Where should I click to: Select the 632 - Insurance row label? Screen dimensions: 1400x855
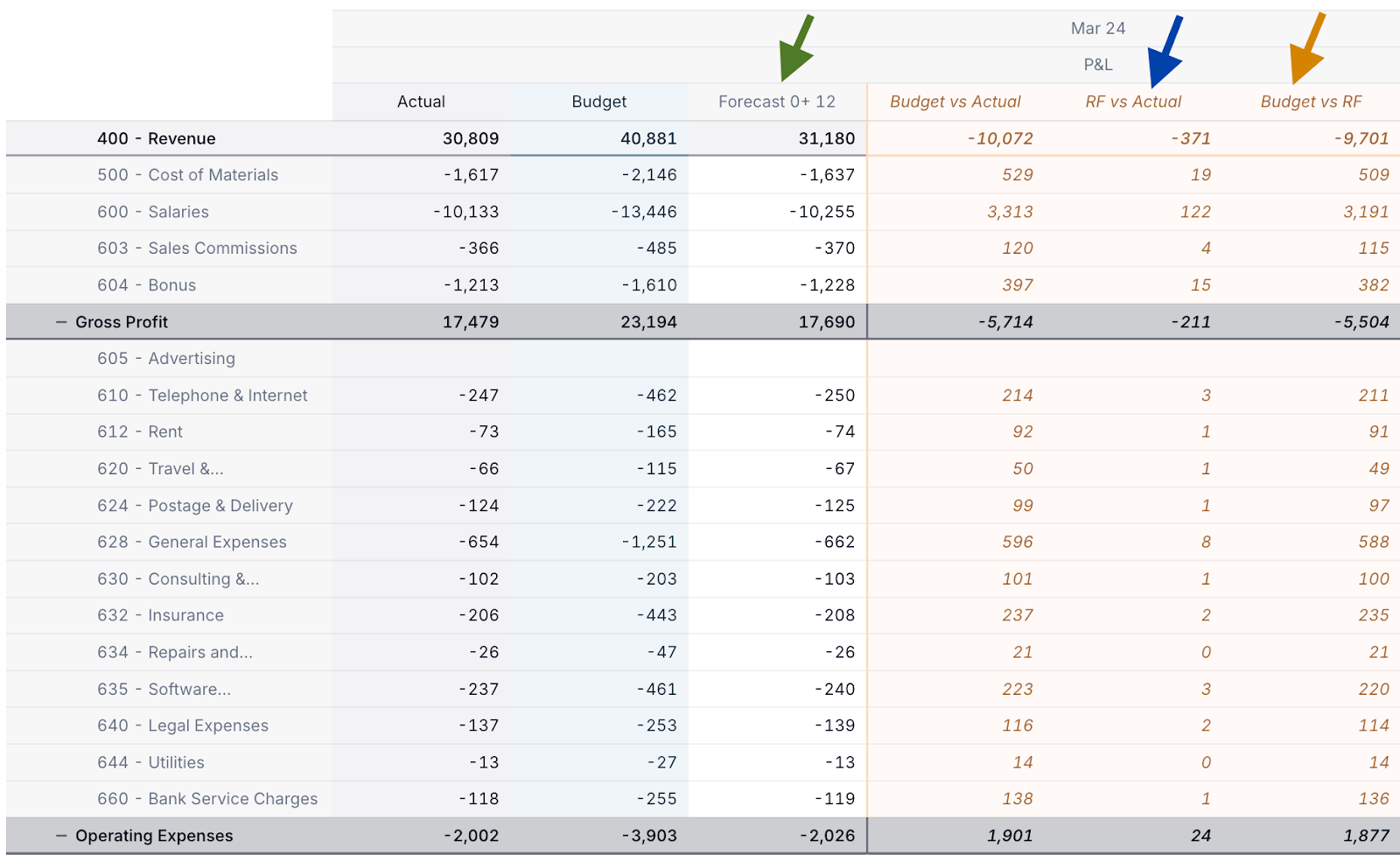tap(160, 615)
